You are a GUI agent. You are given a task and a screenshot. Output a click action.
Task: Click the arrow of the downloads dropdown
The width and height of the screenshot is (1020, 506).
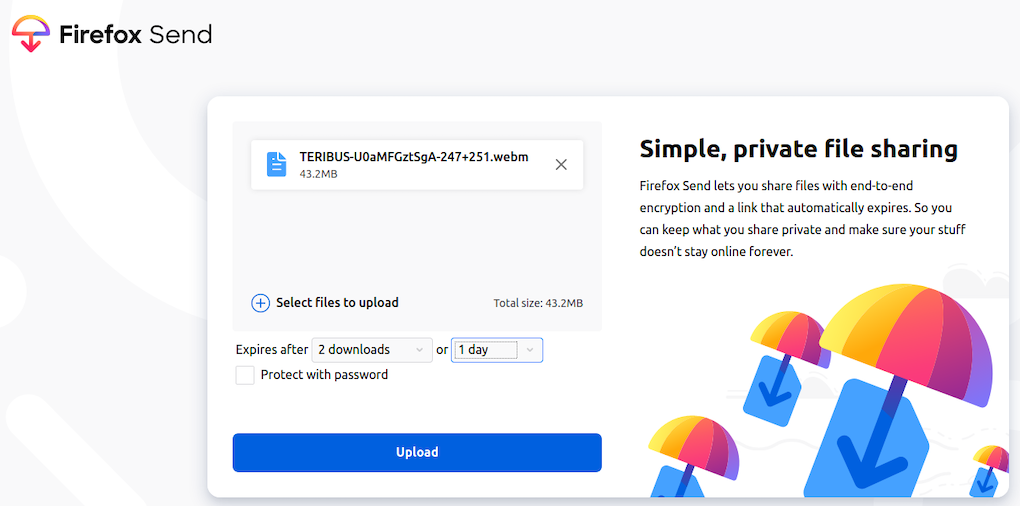pos(419,350)
